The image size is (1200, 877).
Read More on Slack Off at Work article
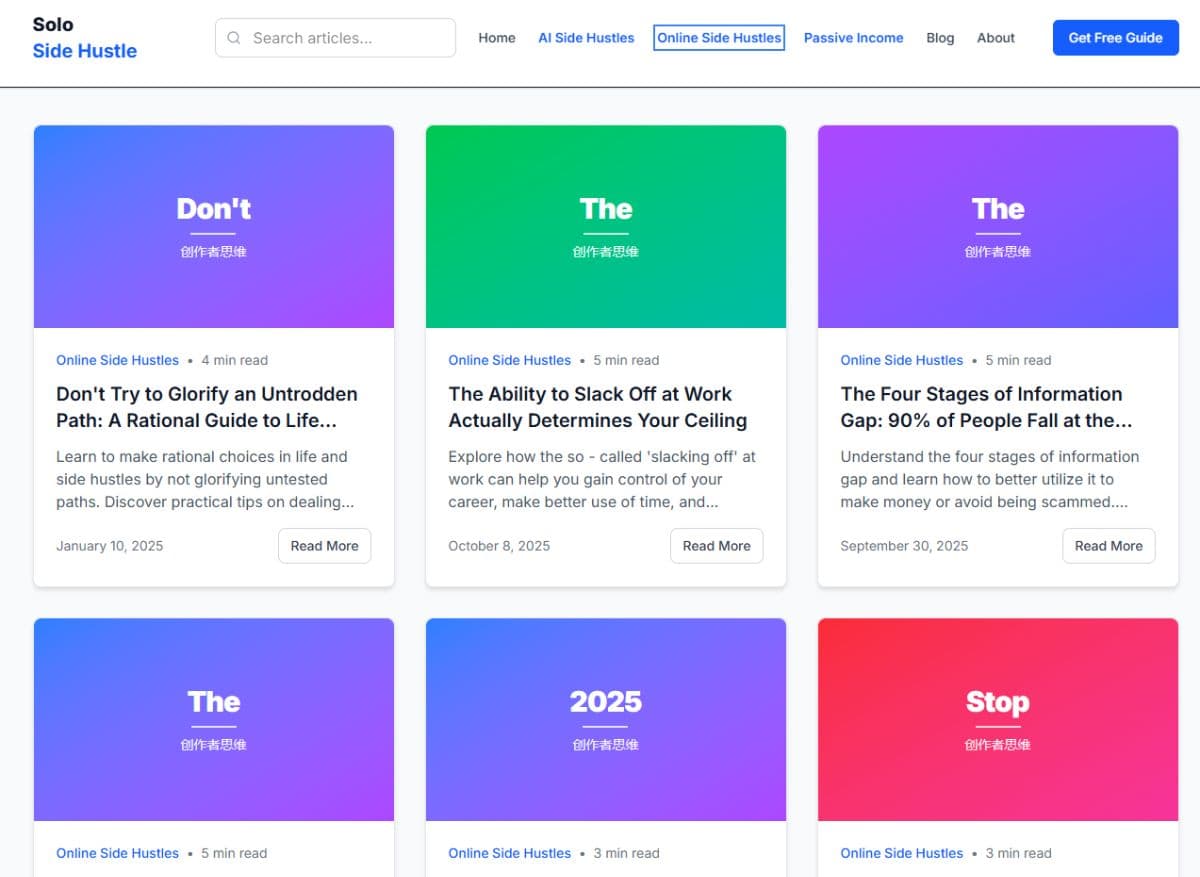click(716, 546)
